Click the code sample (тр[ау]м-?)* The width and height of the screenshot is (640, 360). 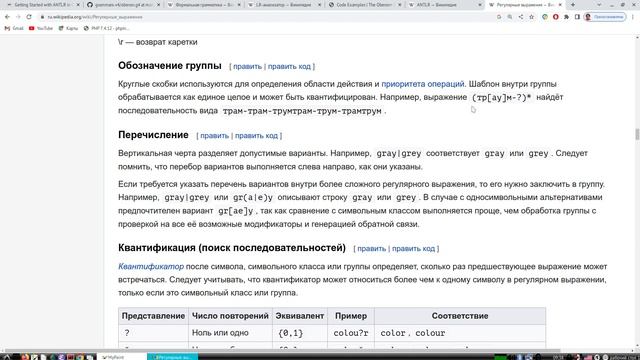[502, 98]
